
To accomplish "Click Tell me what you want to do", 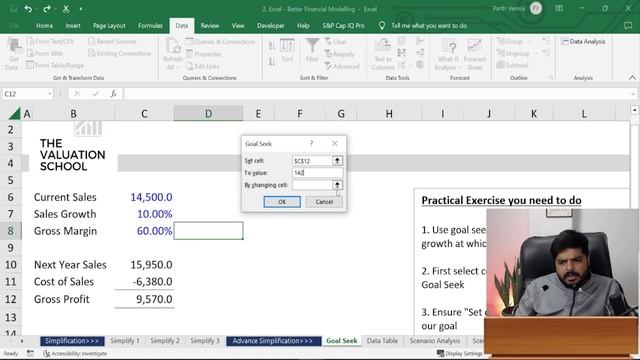I will (x=429, y=25).
